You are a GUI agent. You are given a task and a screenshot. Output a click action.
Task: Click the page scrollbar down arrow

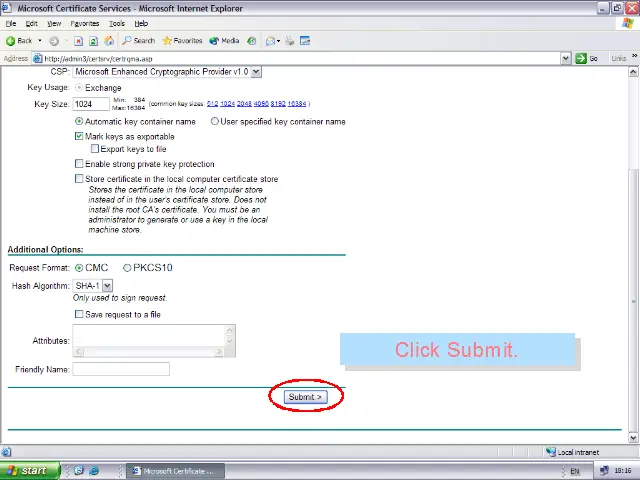click(633, 438)
